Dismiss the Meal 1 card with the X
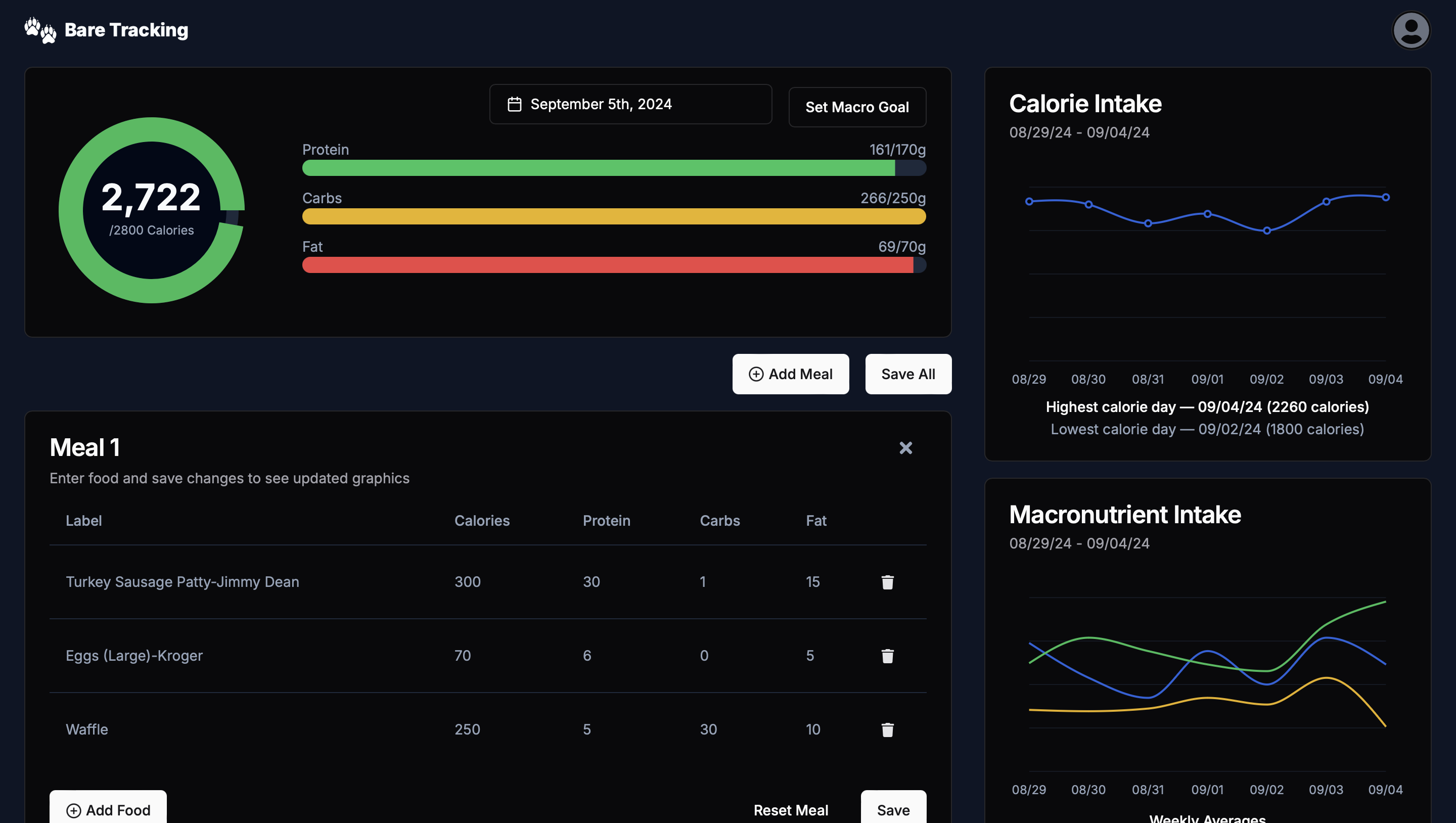The width and height of the screenshot is (1456, 823). coord(906,448)
